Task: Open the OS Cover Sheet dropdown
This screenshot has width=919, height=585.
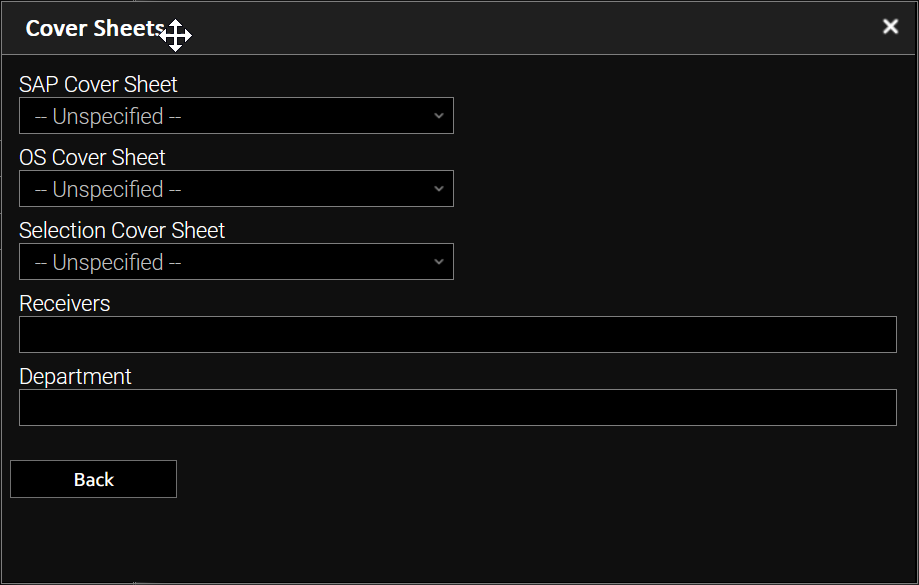Action: tap(236, 189)
